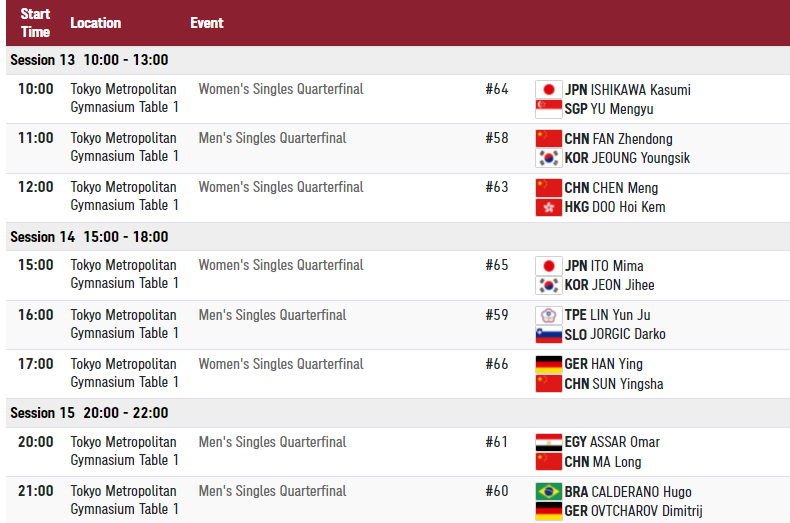Click Japan flag beside ISHIKAWA Kasumi

click(x=548, y=90)
